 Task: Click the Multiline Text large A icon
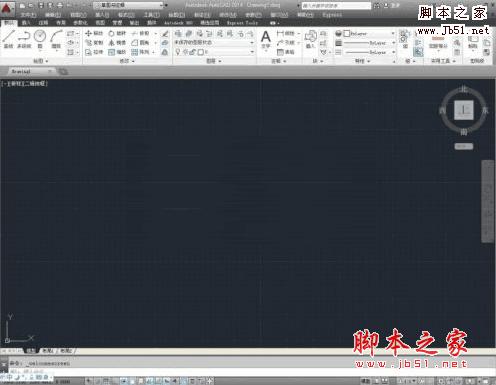[x=265, y=37]
